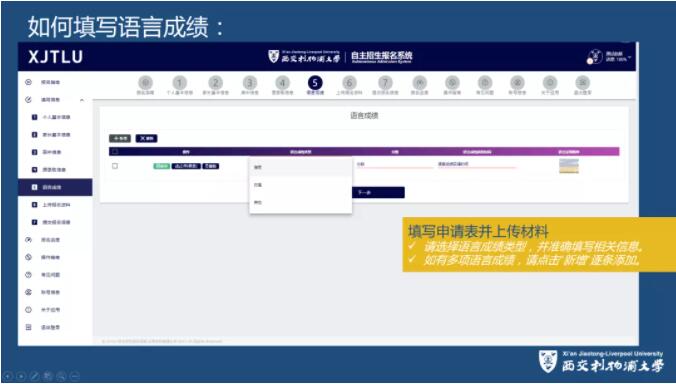The image size is (676, 384).
Task: Click the upload material button in the table row
Action: coord(186,166)
